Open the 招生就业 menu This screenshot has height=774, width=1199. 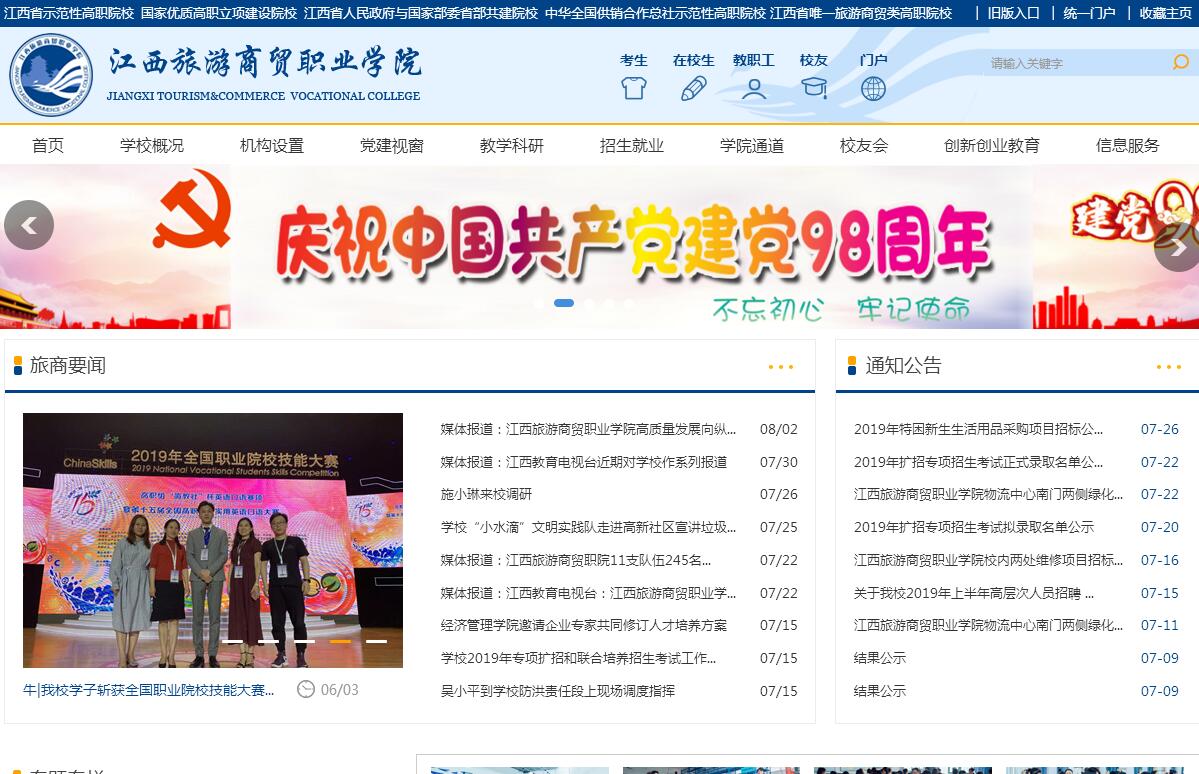[x=632, y=145]
